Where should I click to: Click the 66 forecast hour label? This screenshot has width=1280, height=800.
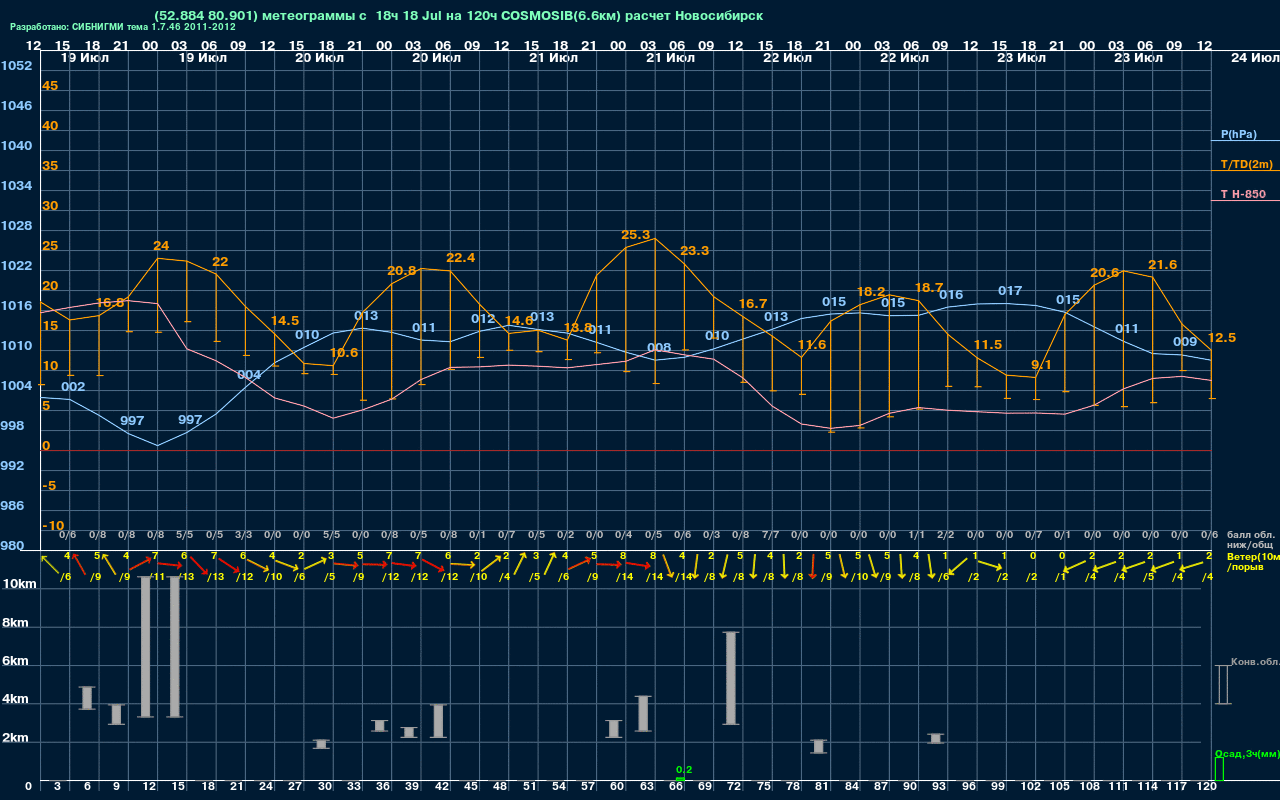[x=676, y=789]
